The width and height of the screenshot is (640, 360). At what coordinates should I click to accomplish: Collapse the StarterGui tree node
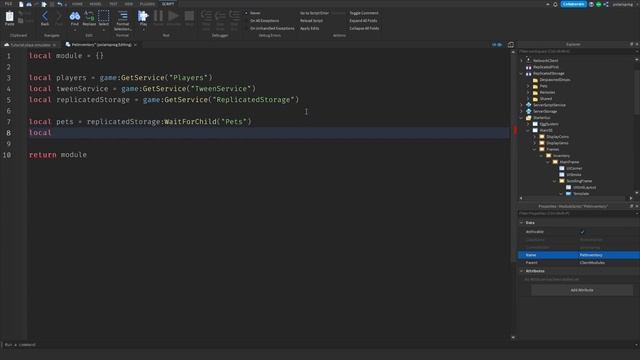(521, 118)
